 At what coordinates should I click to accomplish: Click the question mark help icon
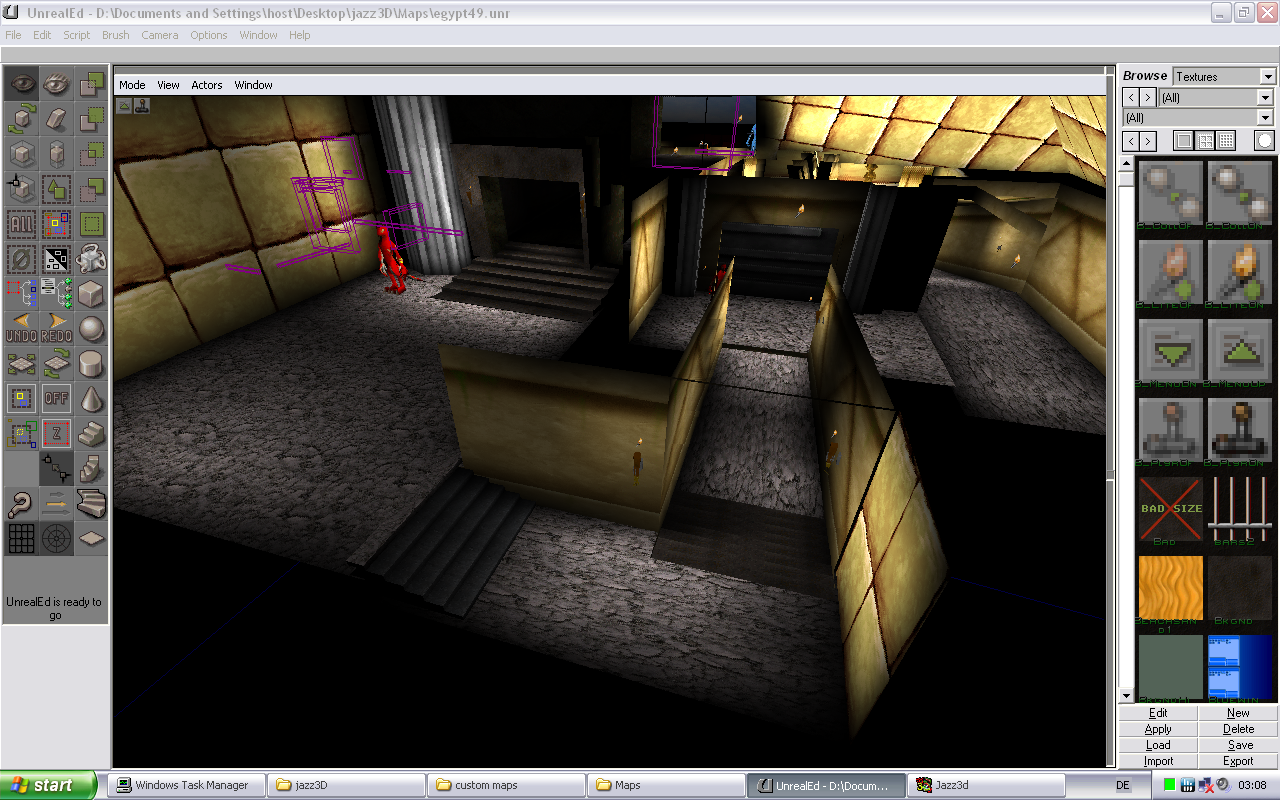pos(22,504)
